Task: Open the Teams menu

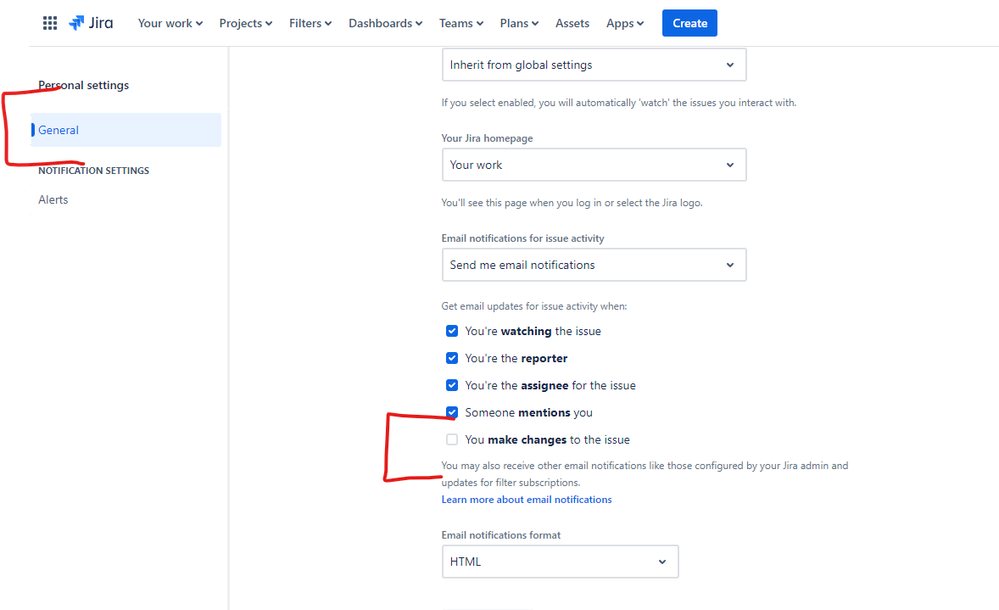Action: [x=460, y=23]
